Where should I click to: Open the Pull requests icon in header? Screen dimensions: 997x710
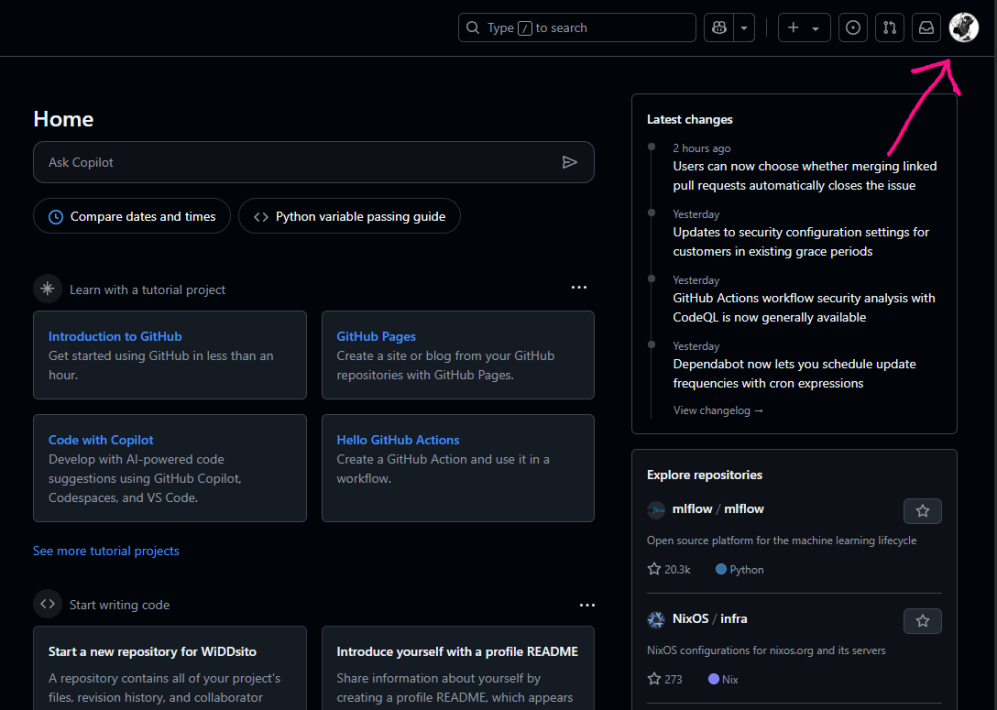tap(890, 28)
